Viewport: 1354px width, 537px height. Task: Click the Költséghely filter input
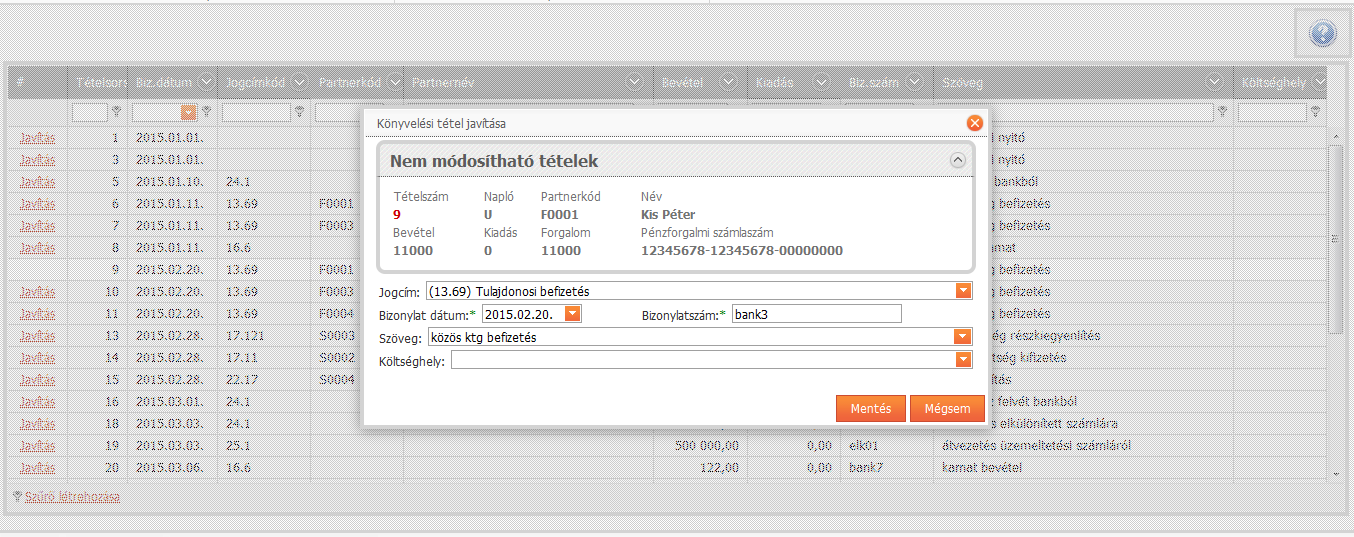tap(1272, 112)
